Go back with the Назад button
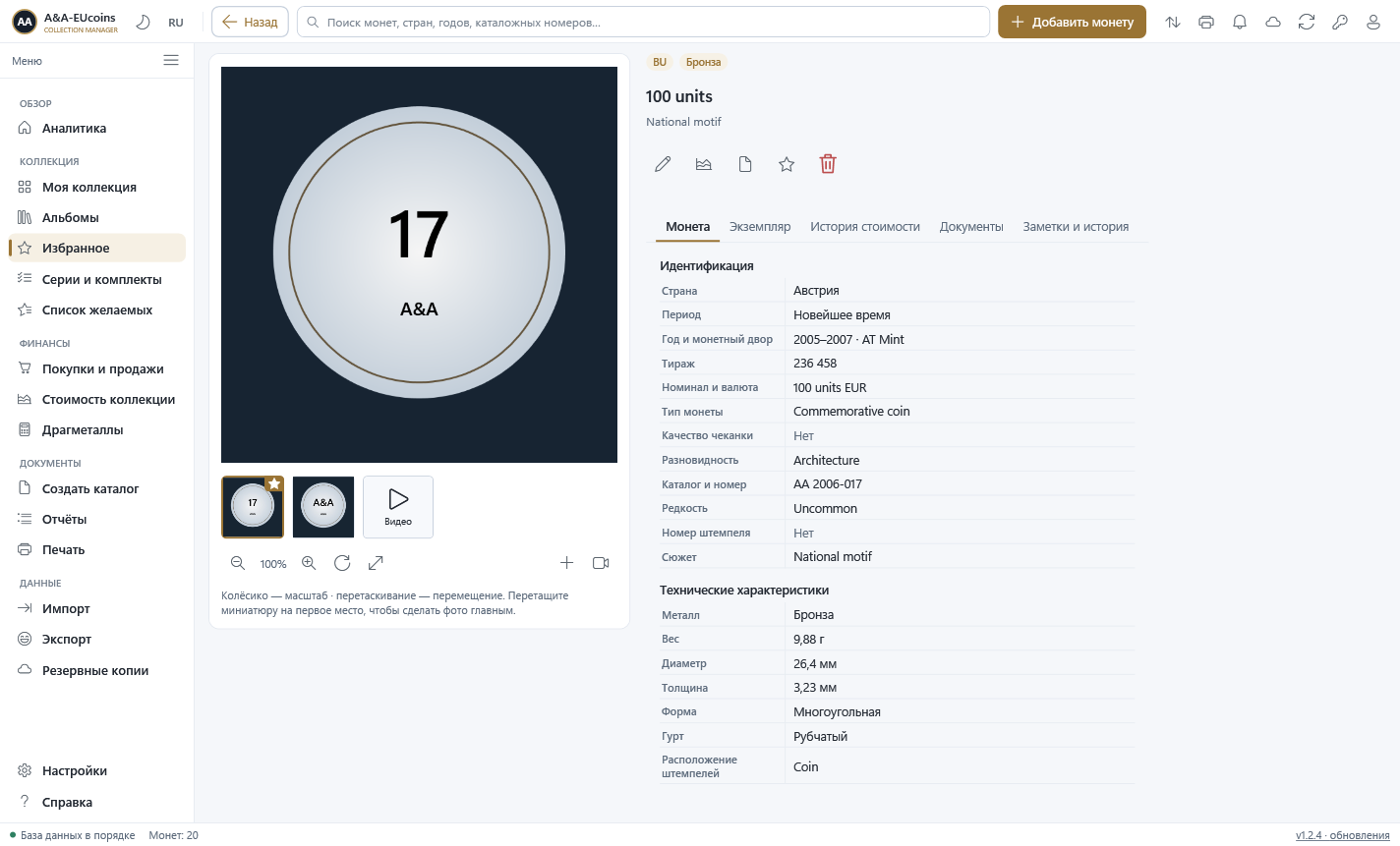This screenshot has width=1400, height=846. coord(250,22)
